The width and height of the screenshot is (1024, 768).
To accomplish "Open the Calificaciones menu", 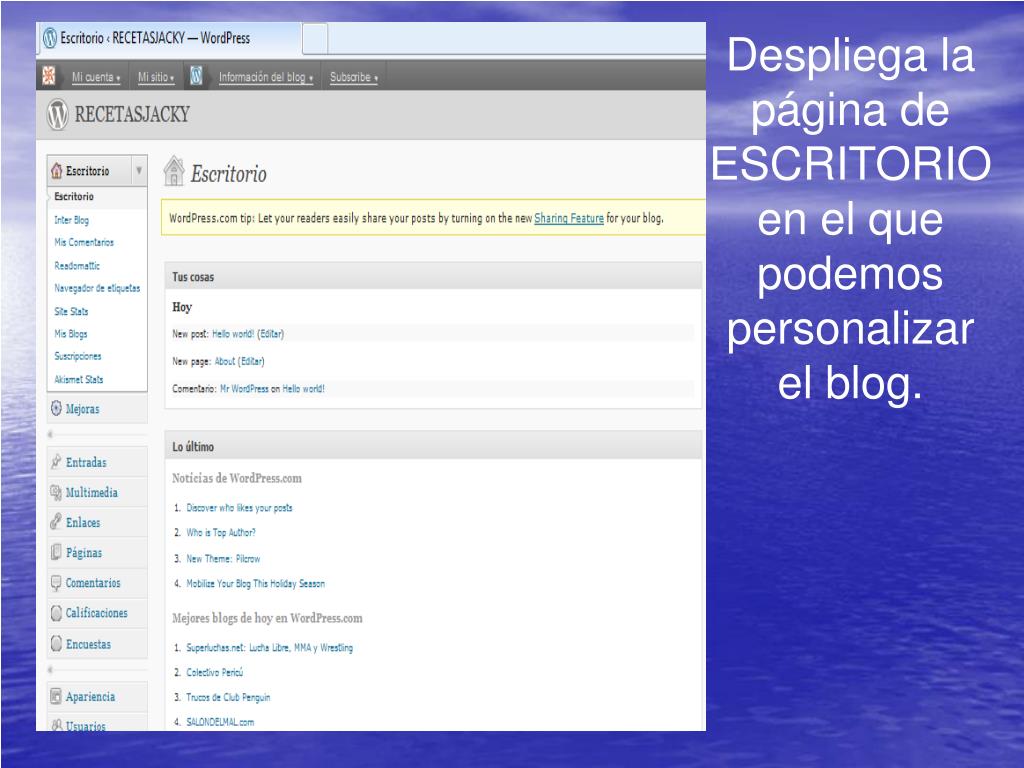I will (x=97, y=613).
